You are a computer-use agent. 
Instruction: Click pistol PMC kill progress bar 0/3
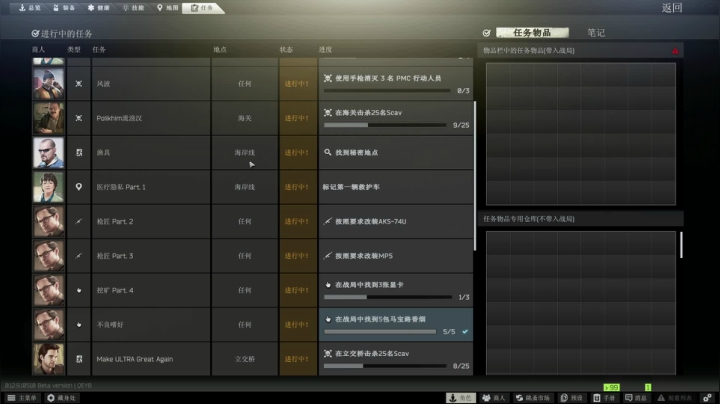coord(387,91)
